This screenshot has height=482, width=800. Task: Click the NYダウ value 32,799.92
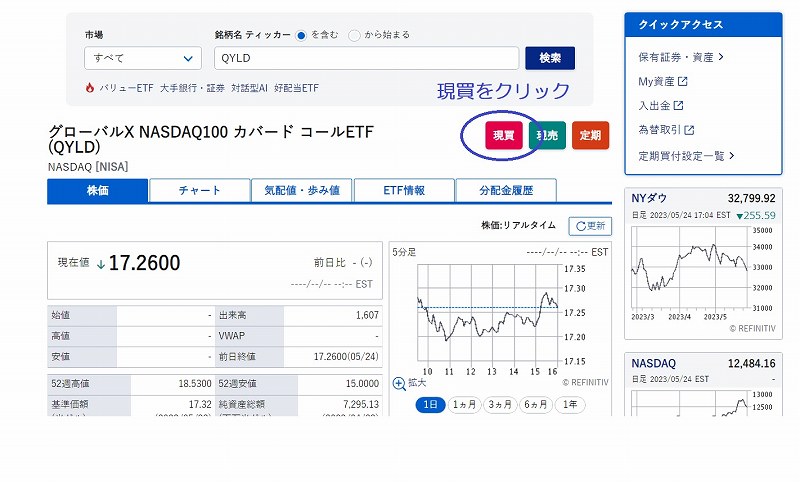point(752,198)
